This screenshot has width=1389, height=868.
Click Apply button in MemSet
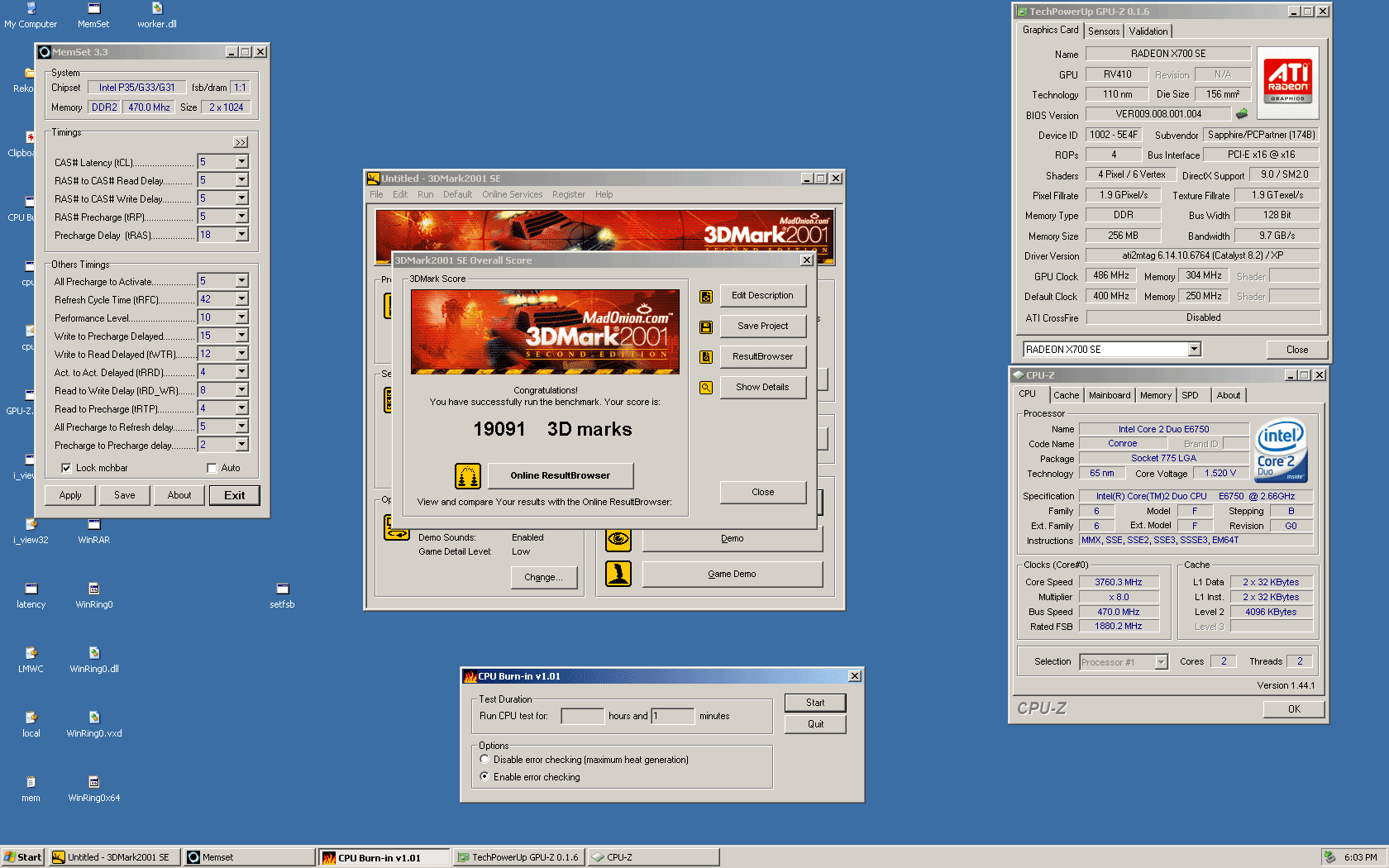tap(70, 495)
